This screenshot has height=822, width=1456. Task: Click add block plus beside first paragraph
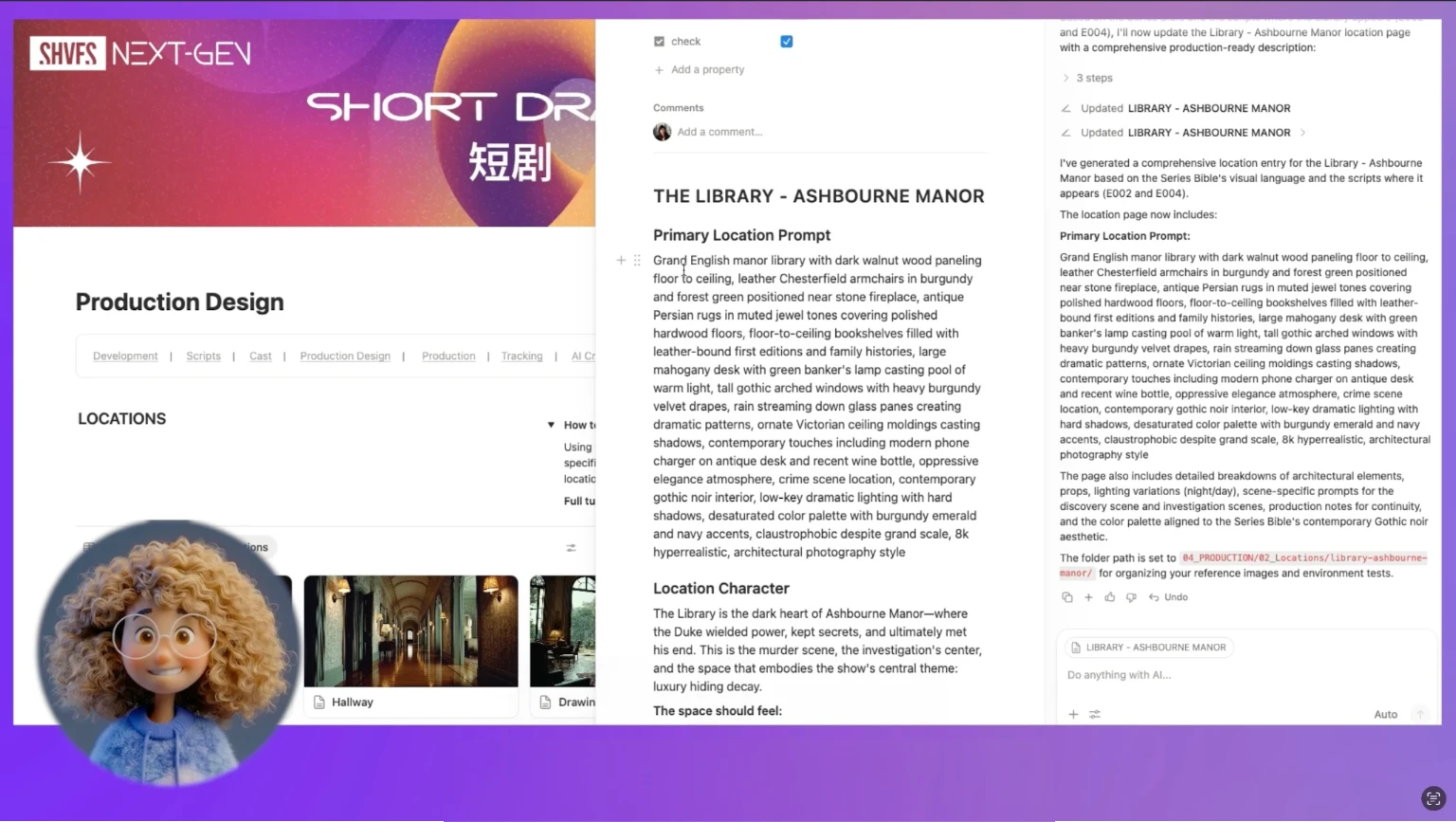(x=621, y=260)
